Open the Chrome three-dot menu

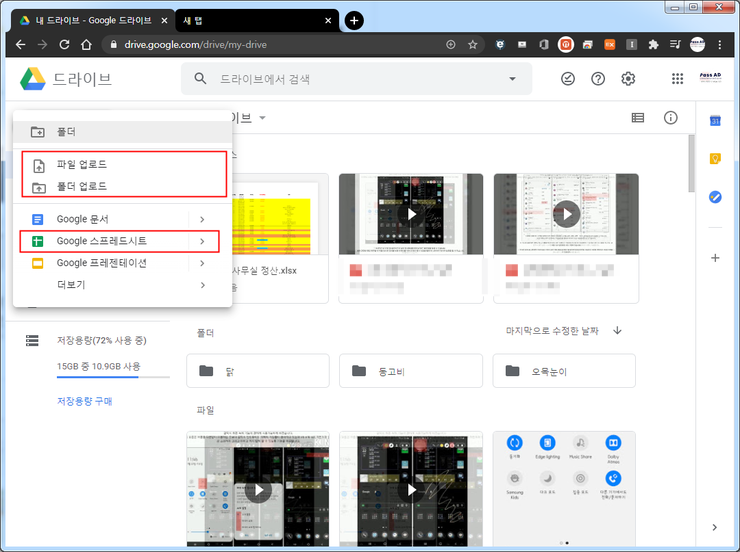click(719, 45)
